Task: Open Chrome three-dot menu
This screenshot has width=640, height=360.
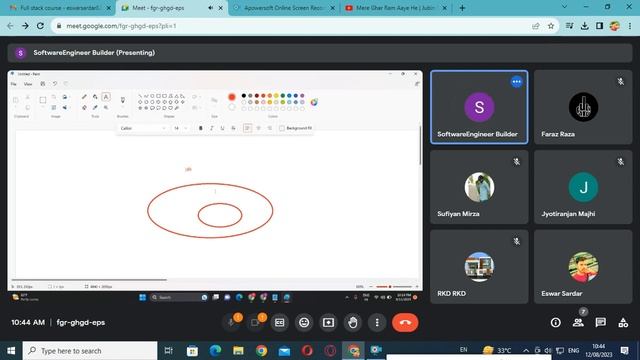Action: click(x=630, y=26)
